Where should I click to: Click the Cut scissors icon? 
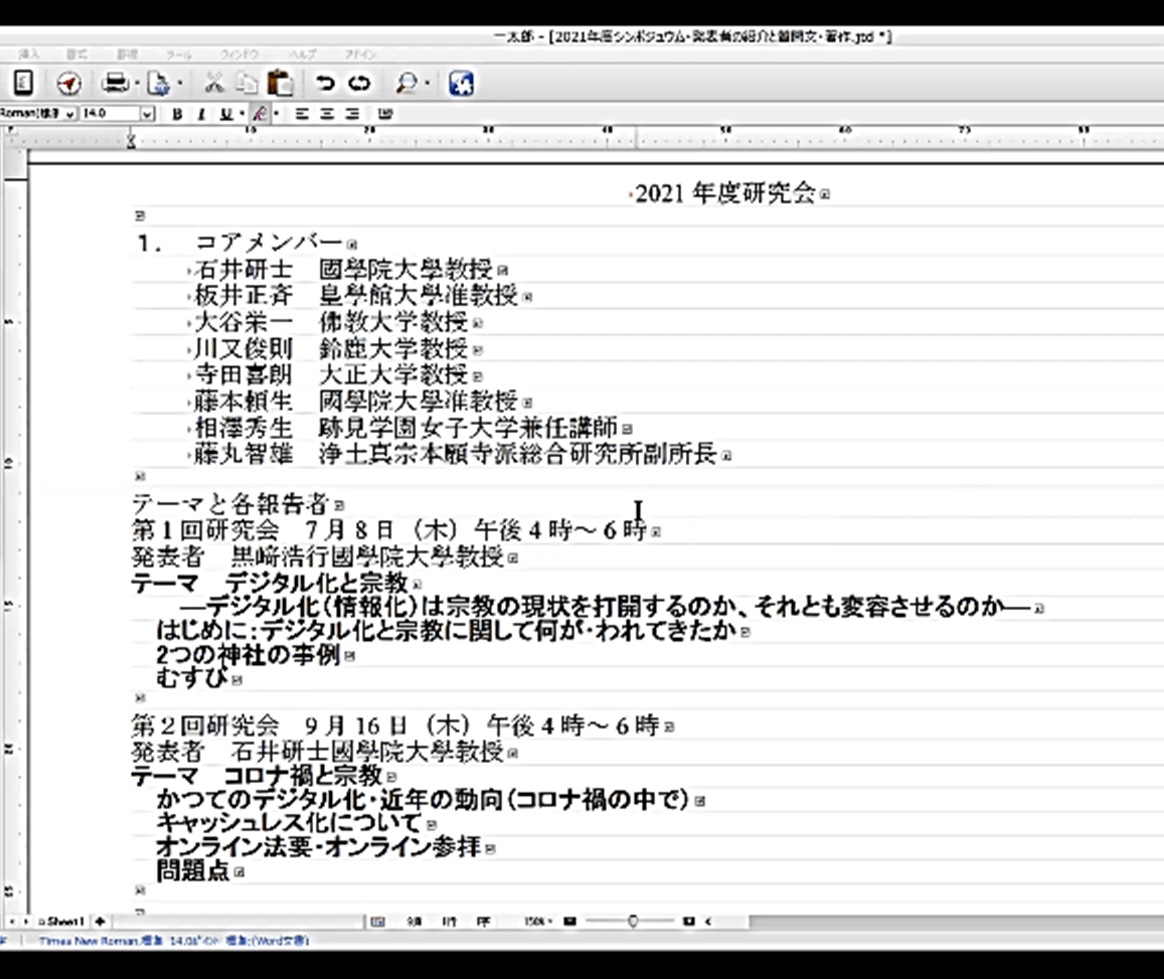pyautogui.click(x=214, y=84)
